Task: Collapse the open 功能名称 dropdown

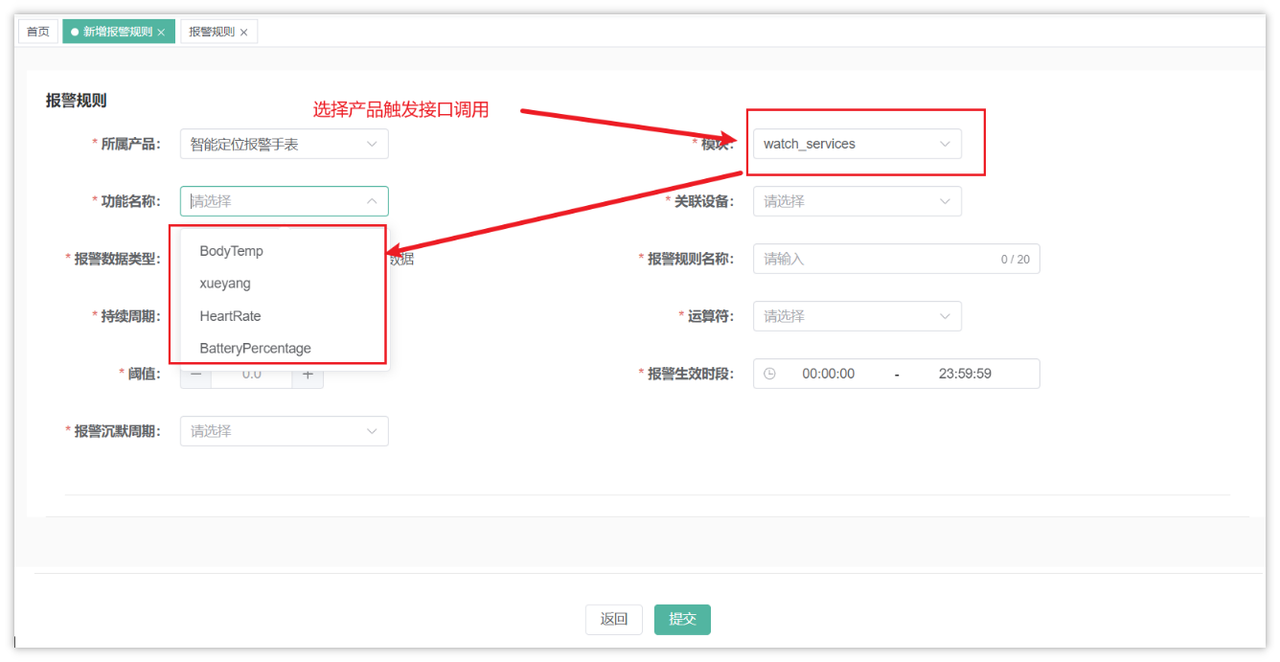Action: (x=284, y=201)
